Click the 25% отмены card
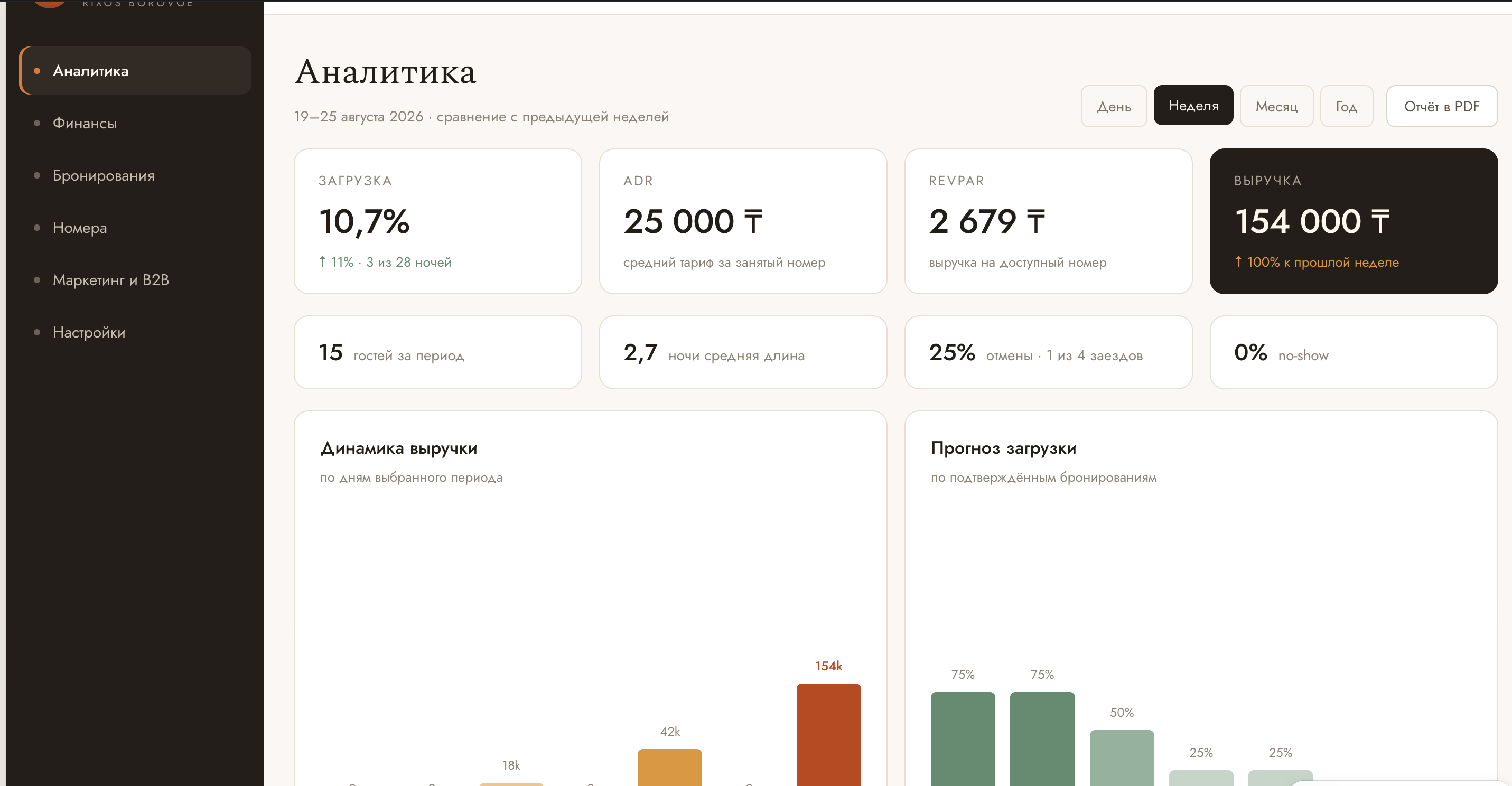Image resolution: width=1512 pixels, height=786 pixels. coord(1048,352)
